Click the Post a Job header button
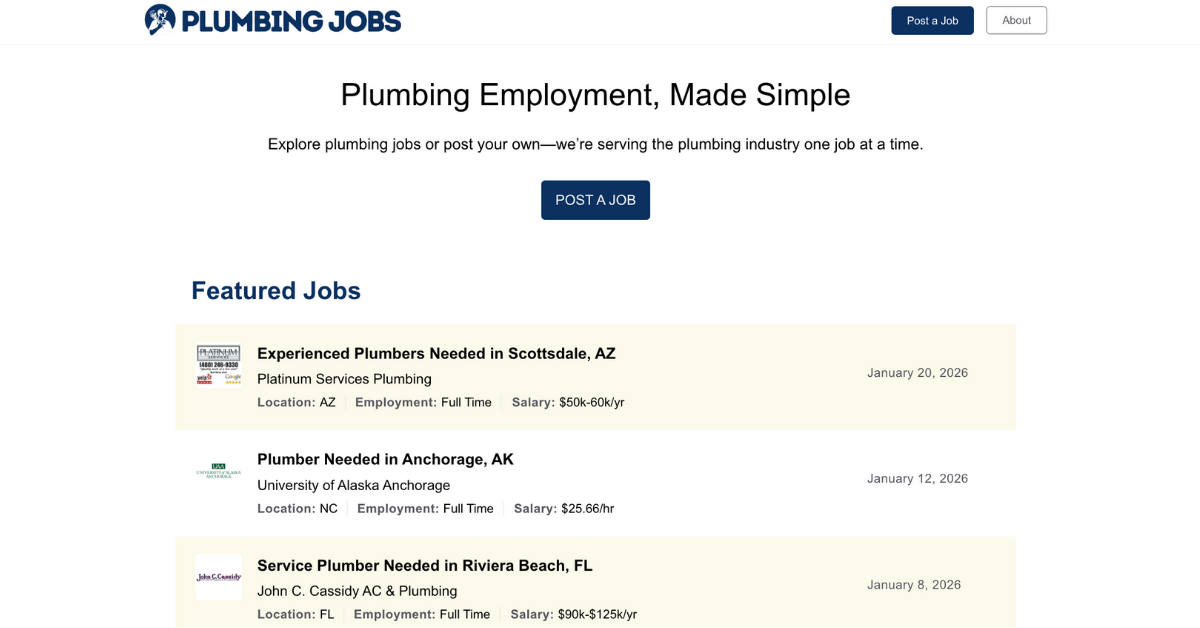The image size is (1200, 628). (x=932, y=20)
